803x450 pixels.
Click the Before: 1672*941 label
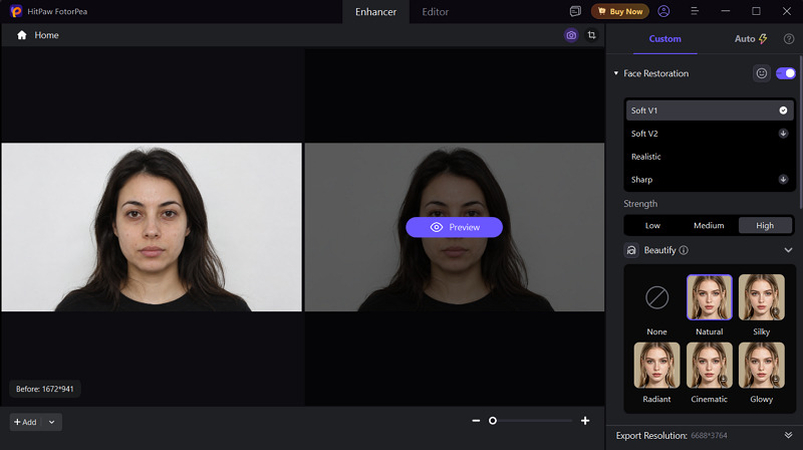[45, 389]
